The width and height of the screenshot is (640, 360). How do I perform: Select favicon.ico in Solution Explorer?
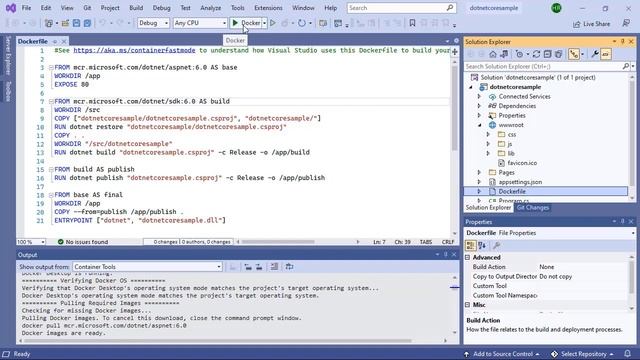[522, 163]
